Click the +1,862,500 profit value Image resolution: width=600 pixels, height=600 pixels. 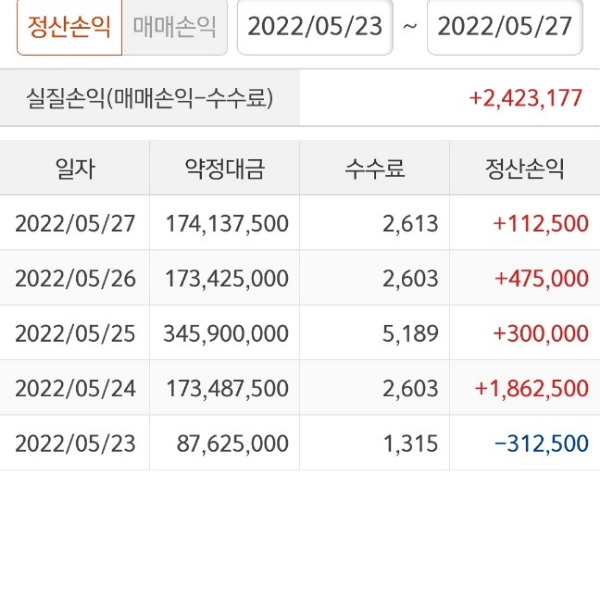(x=532, y=388)
